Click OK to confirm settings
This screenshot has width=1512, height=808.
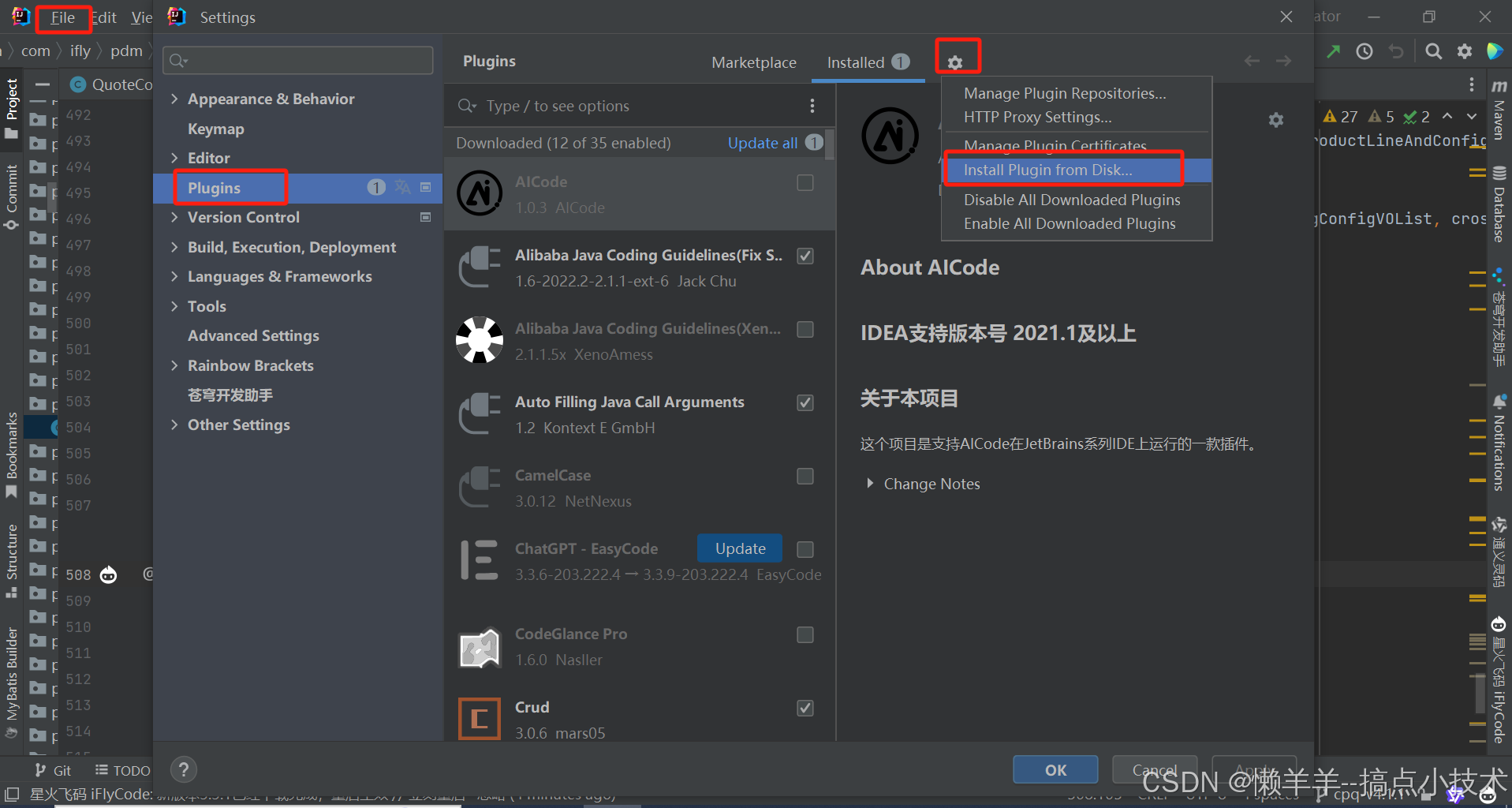pyautogui.click(x=1055, y=769)
